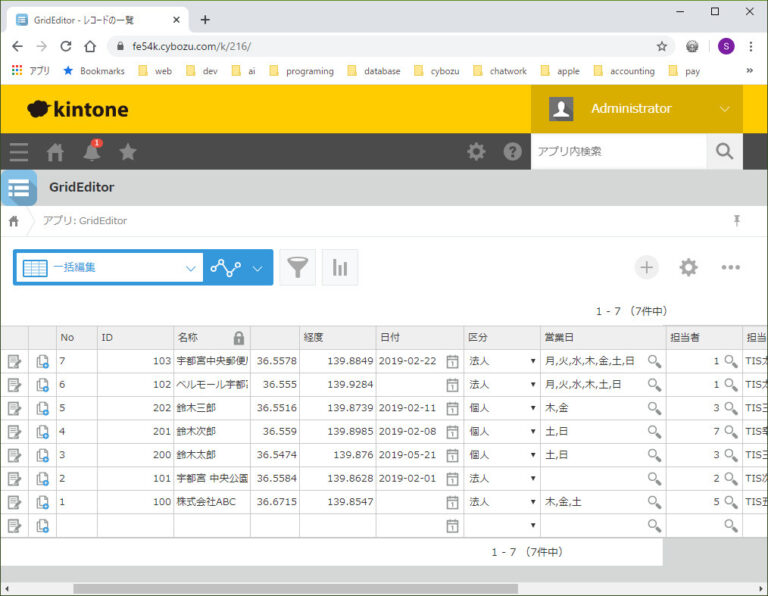Expand the 一括編集 view dropdown
Image resolution: width=768 pixels, height=596 pixels.
pyautogui.click(x=191, y=268)
